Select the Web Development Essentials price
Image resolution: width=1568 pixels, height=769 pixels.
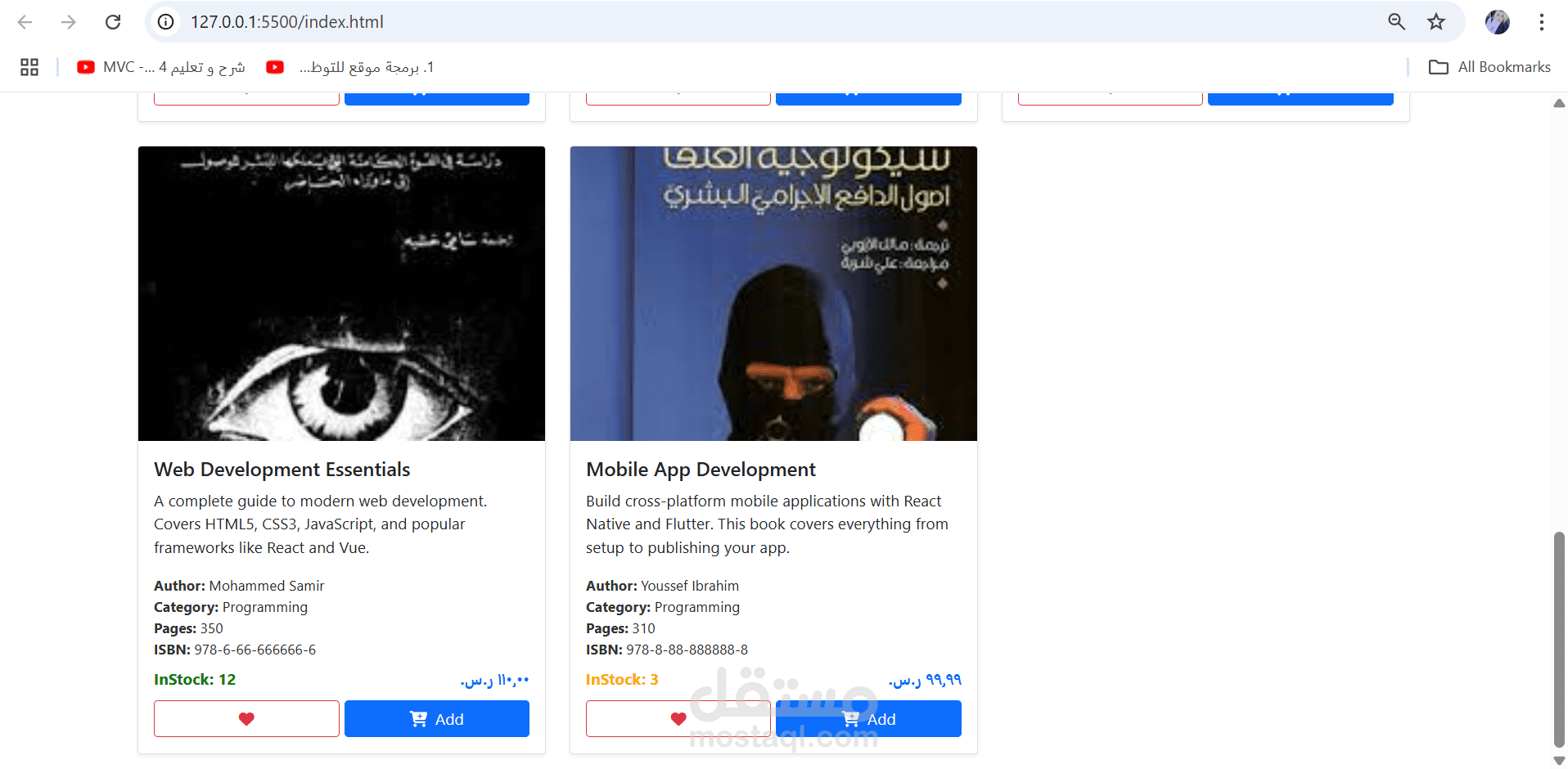tap(494, 680)
